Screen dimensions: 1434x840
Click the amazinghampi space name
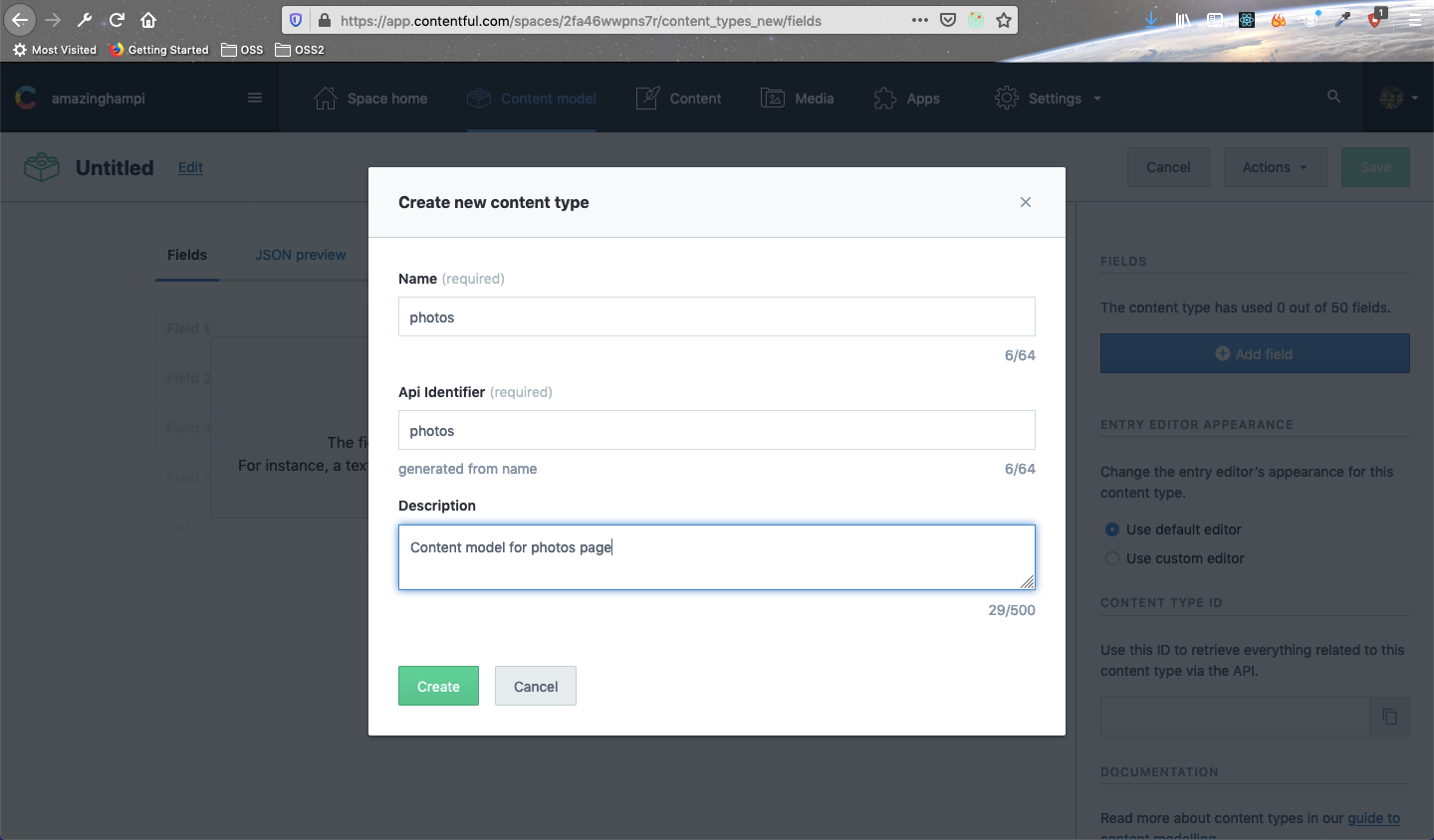[99, 98]
